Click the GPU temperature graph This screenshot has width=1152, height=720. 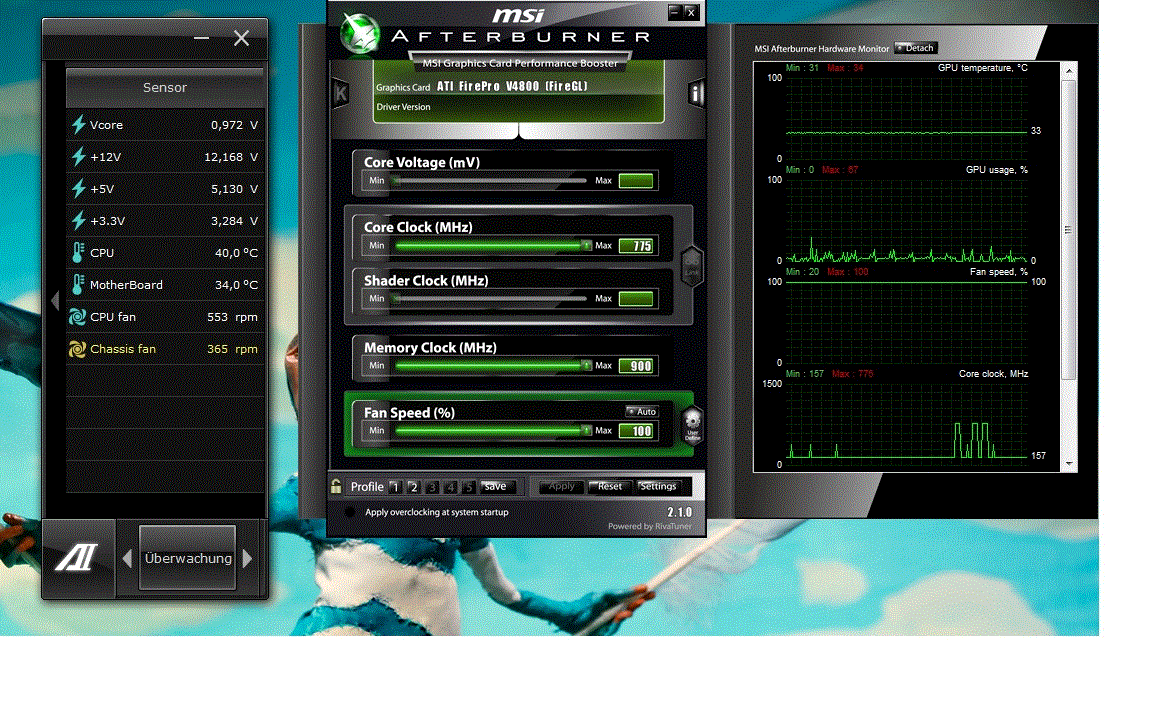pyautogui.click(x=906, y=118)
